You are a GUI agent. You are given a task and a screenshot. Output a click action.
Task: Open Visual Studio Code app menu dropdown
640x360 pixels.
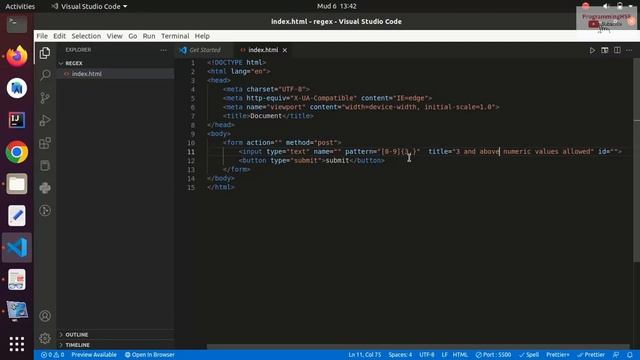[x=89, y=6]
